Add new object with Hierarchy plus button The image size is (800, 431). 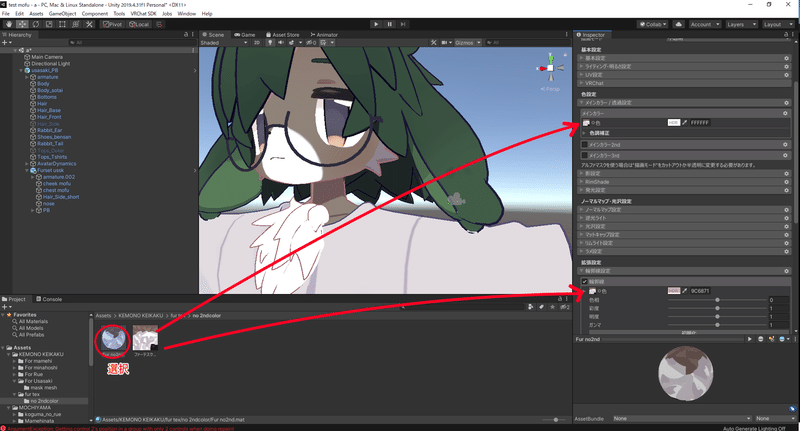(5, 42)
